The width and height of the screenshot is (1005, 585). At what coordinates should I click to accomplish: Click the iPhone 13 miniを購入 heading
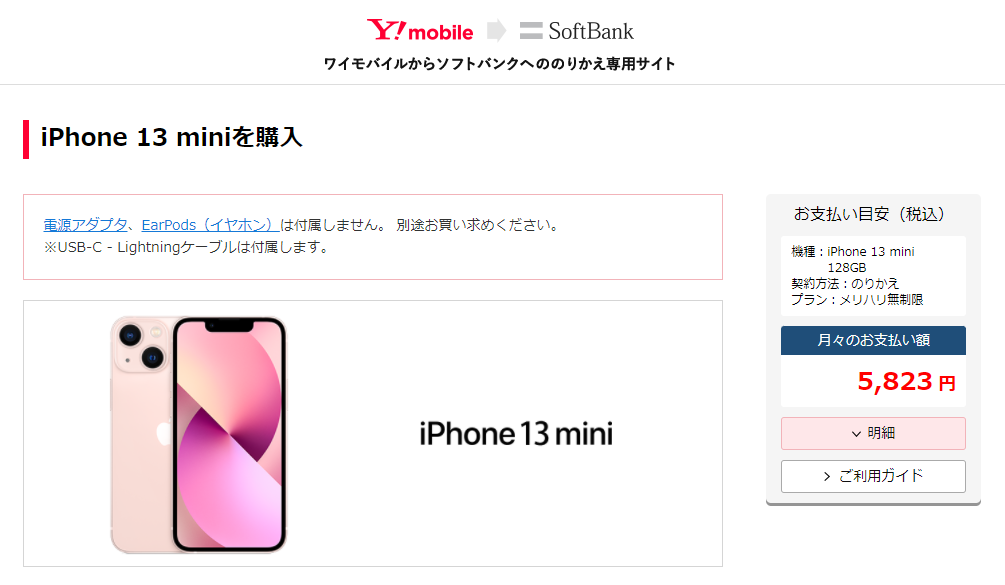[171, 137]
